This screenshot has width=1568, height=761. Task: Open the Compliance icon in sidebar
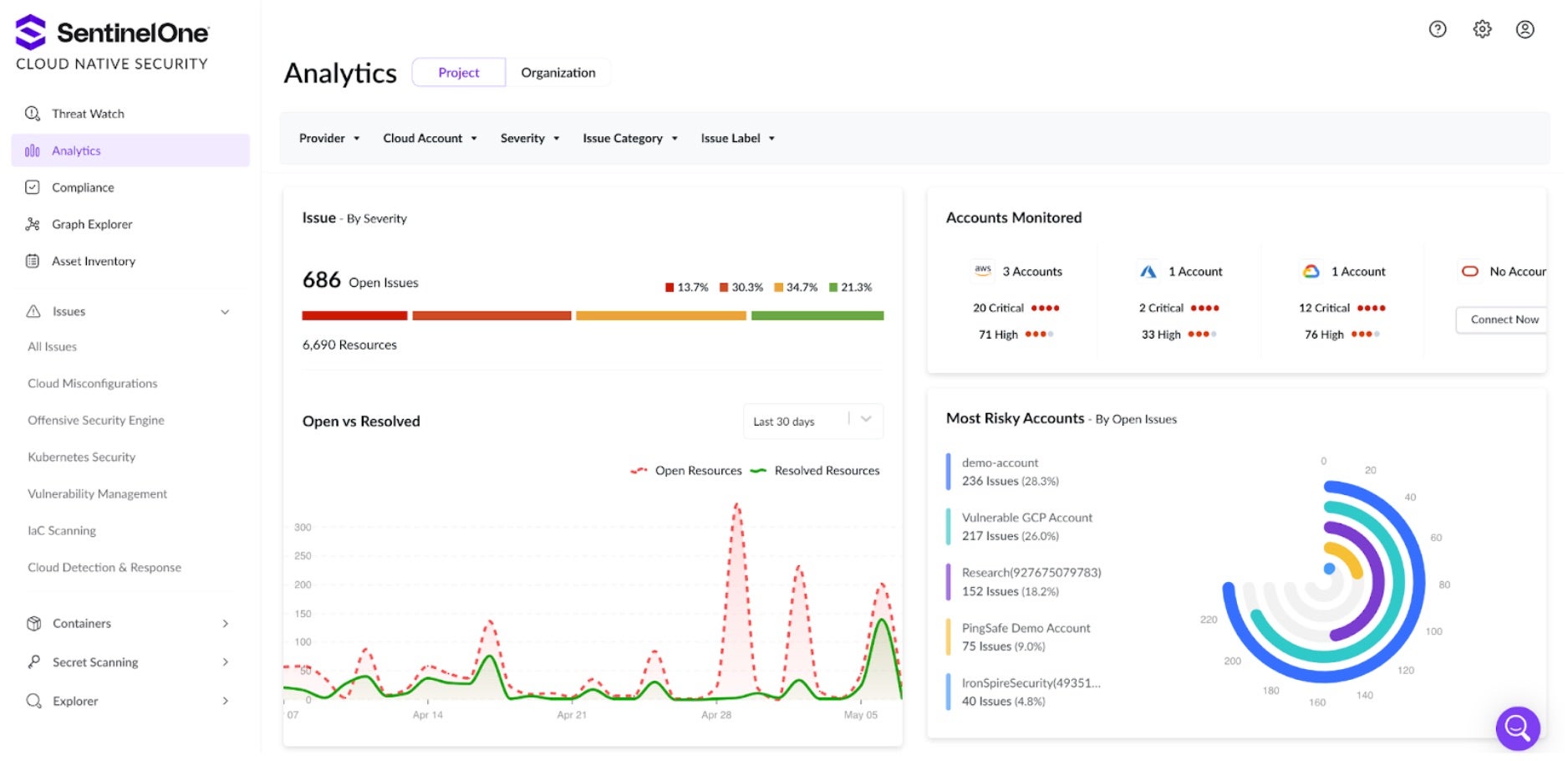click(x=33, y=187)
